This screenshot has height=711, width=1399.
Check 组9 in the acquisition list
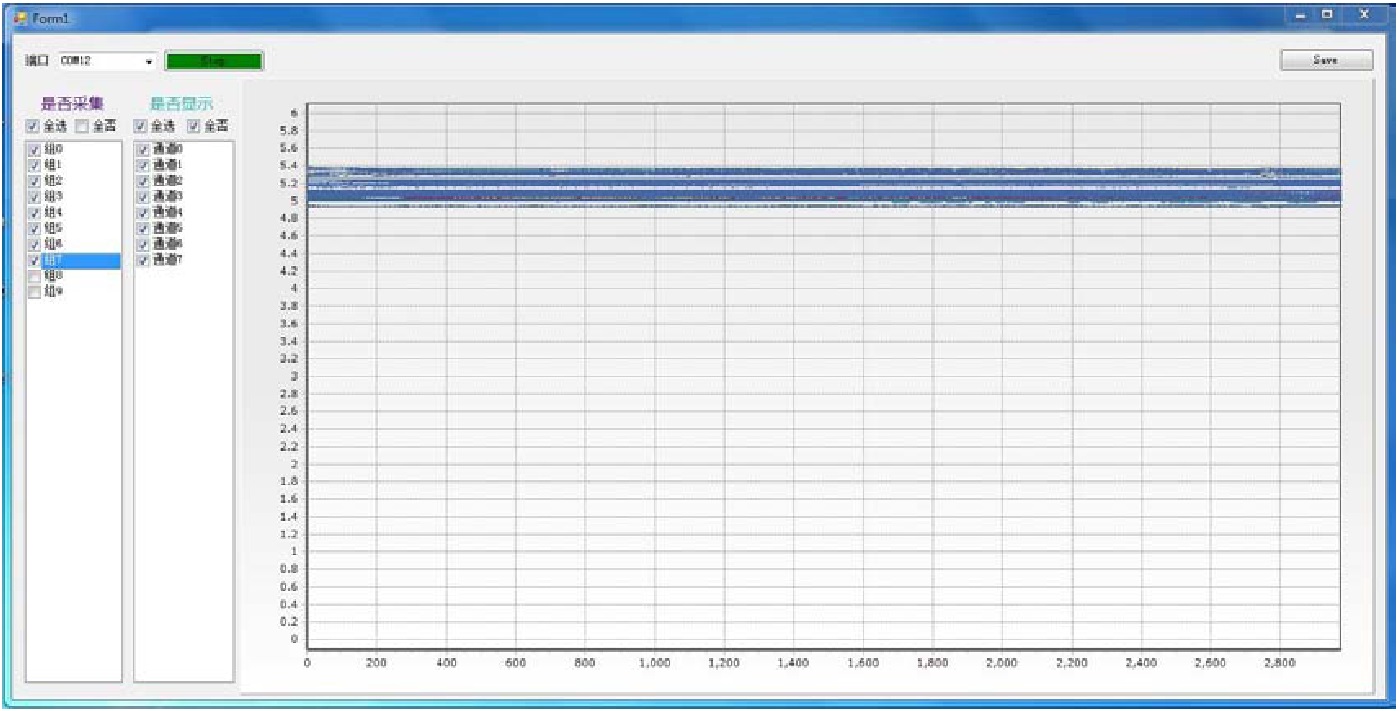[35, 292]
